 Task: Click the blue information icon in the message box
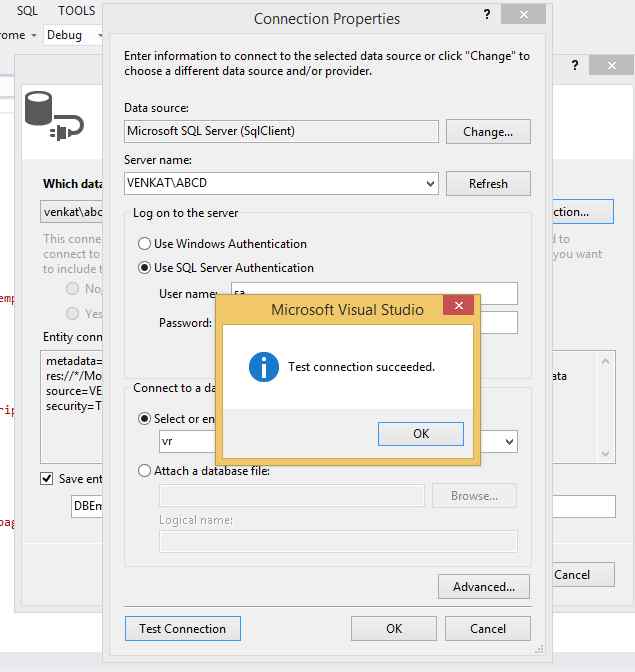click(263, 367)
